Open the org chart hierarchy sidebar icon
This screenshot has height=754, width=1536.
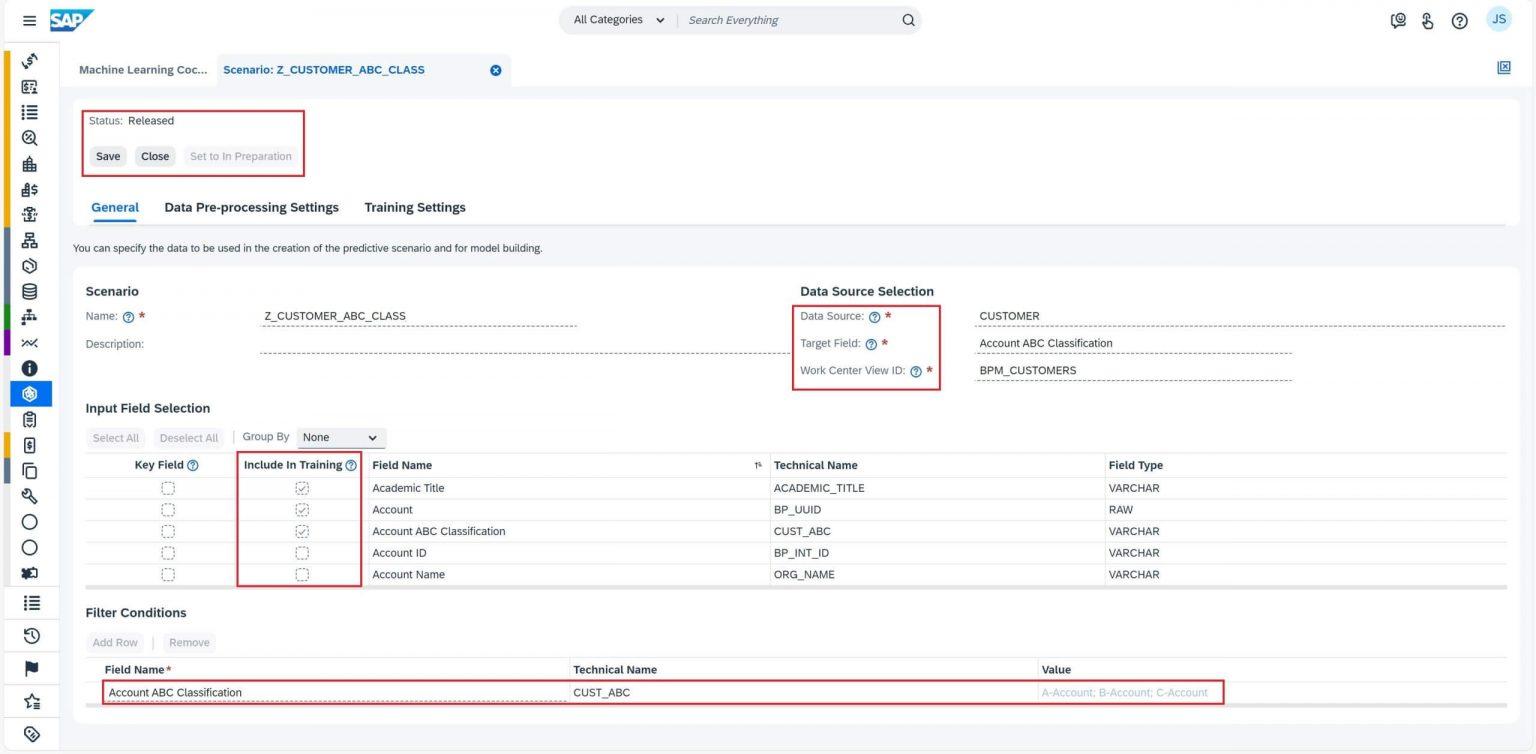(x=29, y=241)
